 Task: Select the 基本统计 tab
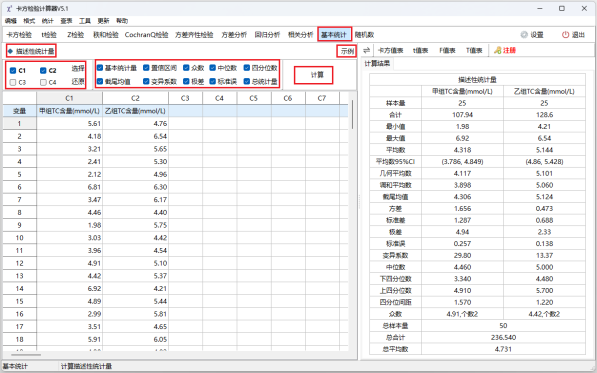(334, 35)
